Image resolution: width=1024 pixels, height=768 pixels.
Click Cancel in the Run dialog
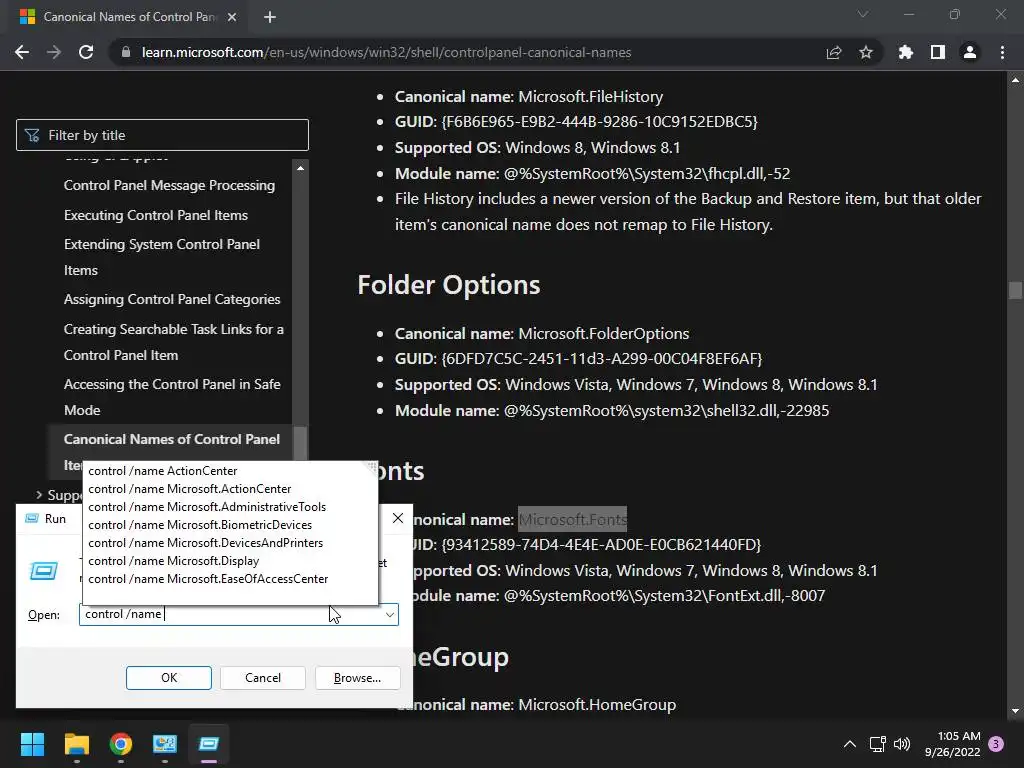[x=263, y=678]
